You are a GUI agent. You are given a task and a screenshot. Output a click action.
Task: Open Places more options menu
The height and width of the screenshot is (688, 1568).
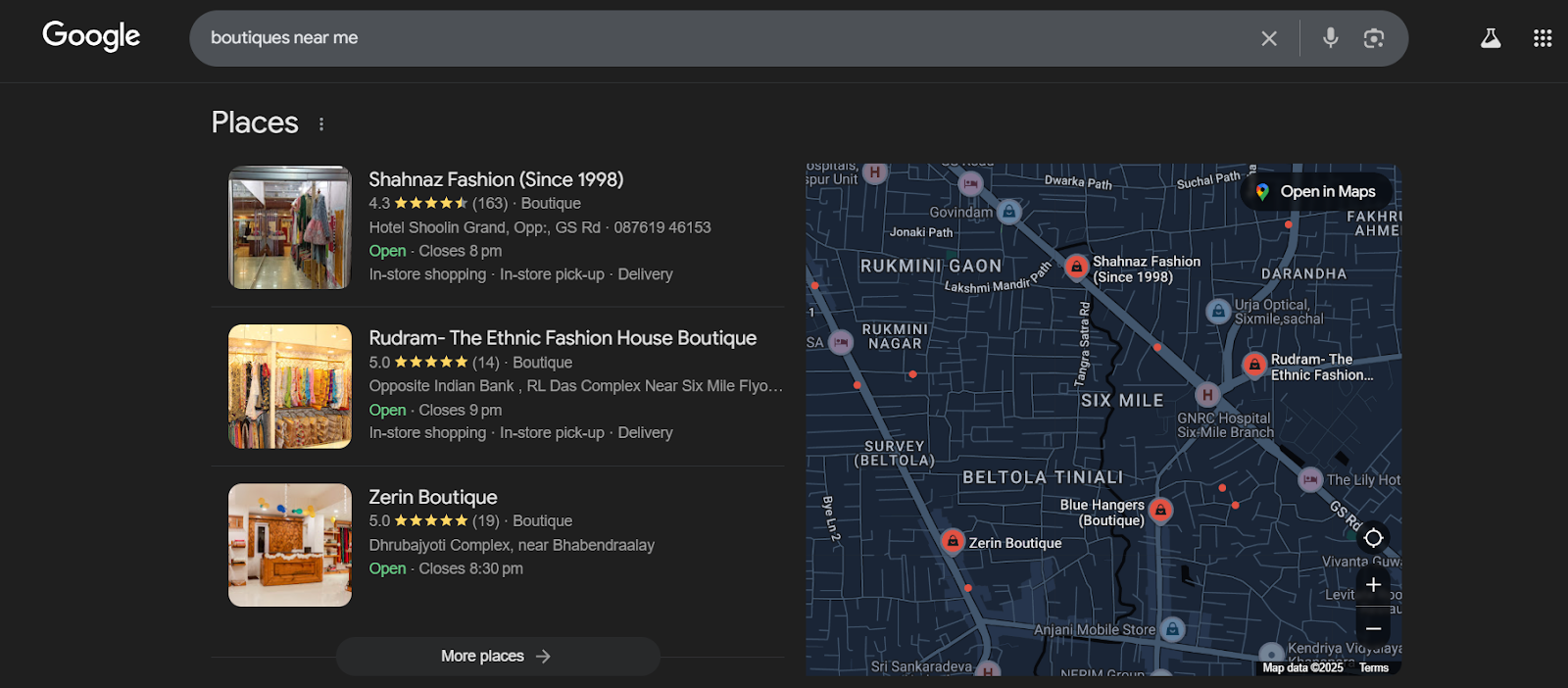click(321, 123)
